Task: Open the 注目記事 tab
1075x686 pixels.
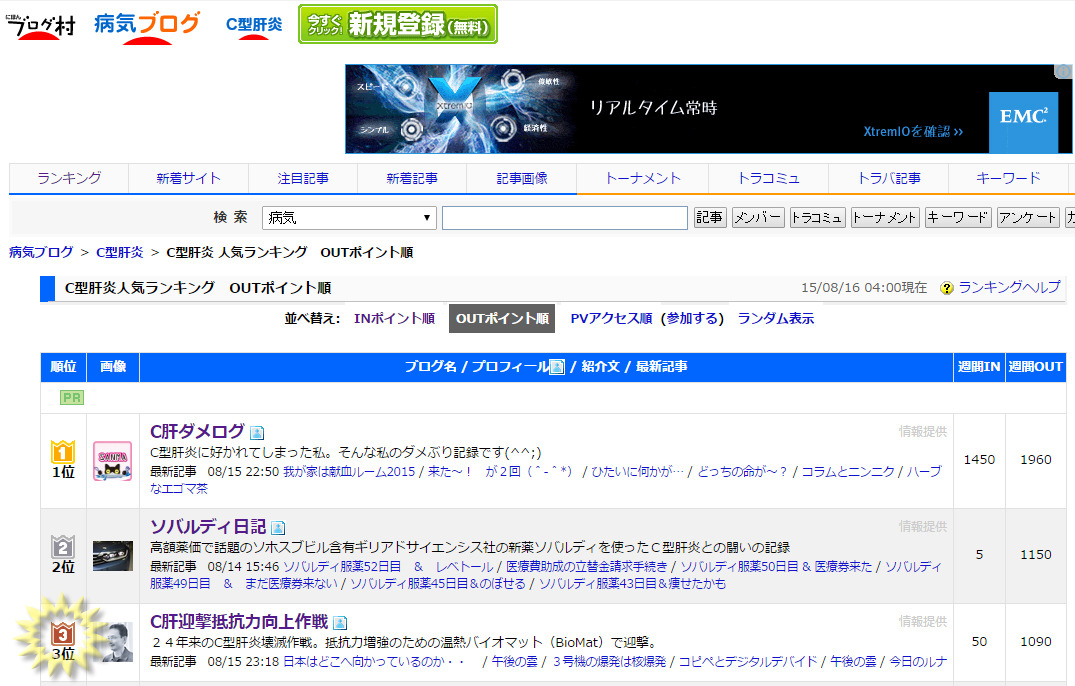Action: click(x=302, y=178)
